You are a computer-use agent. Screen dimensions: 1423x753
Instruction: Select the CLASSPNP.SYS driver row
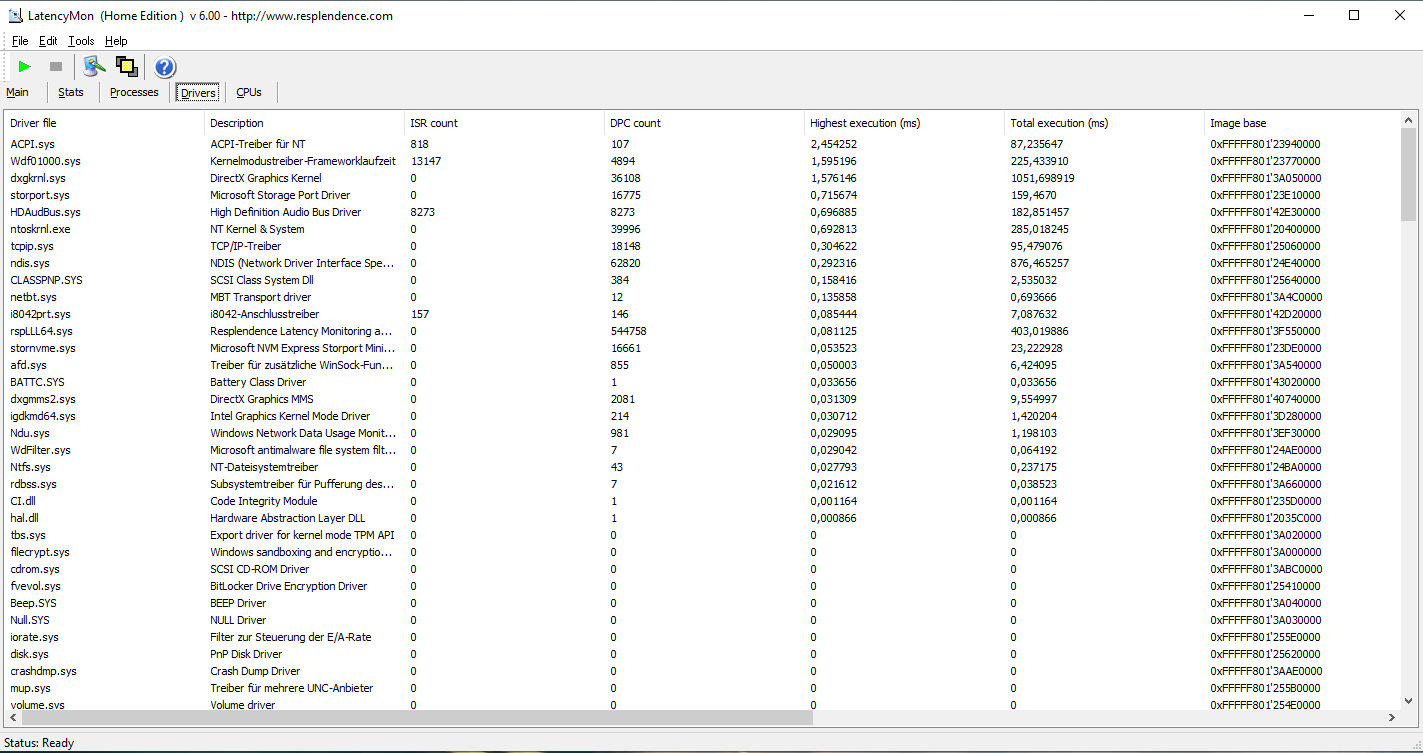(x=702, y=280)
